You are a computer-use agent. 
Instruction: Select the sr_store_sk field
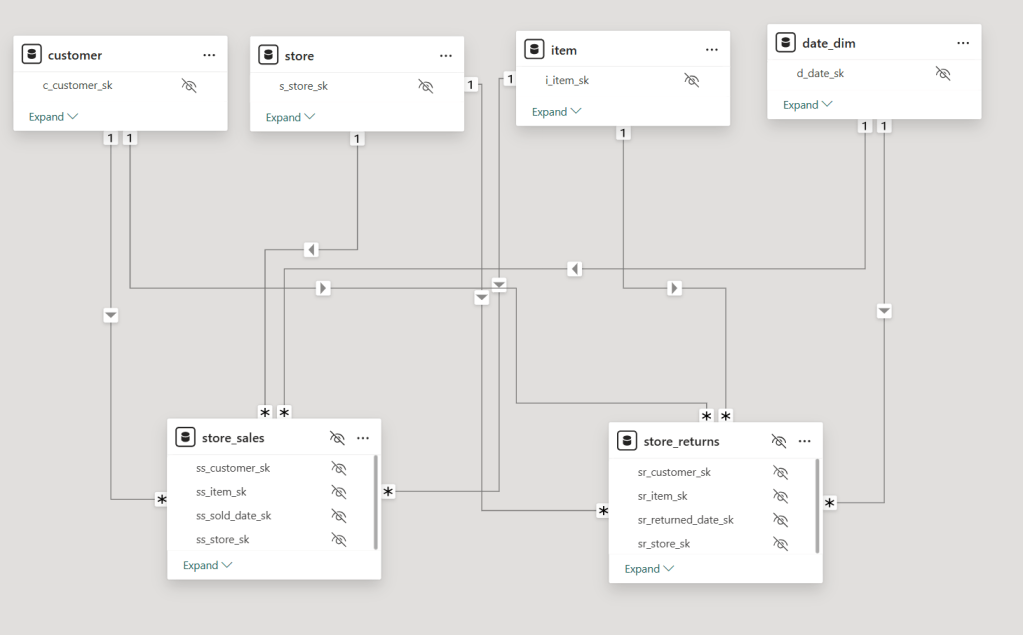(x=664, y=544)
